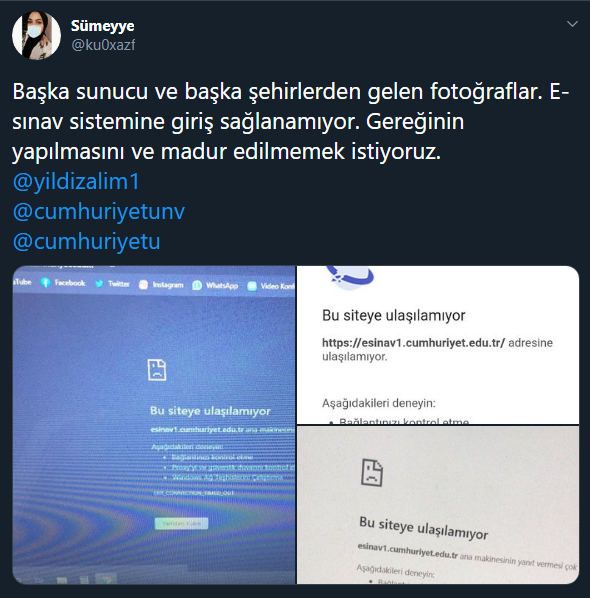Click the https://esinav1.cumhuriyet.edu.tr/ address text
The image size is (590, 598).
413,343
